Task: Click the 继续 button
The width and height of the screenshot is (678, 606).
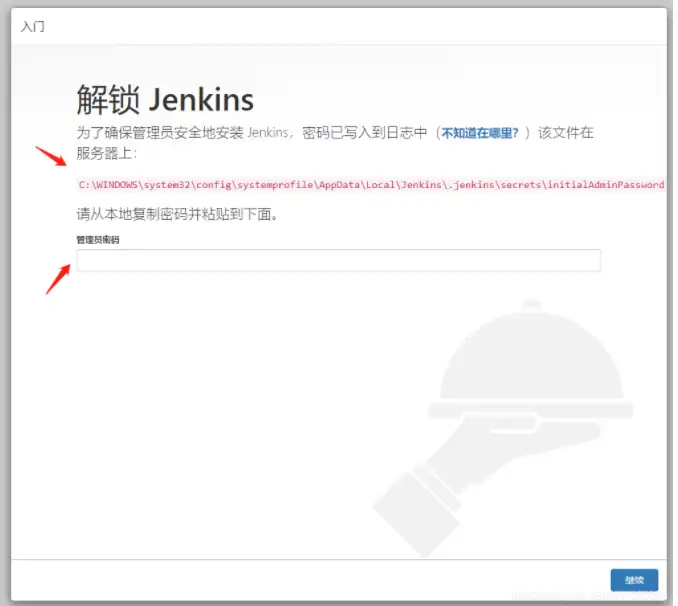Action: [634, 580]
